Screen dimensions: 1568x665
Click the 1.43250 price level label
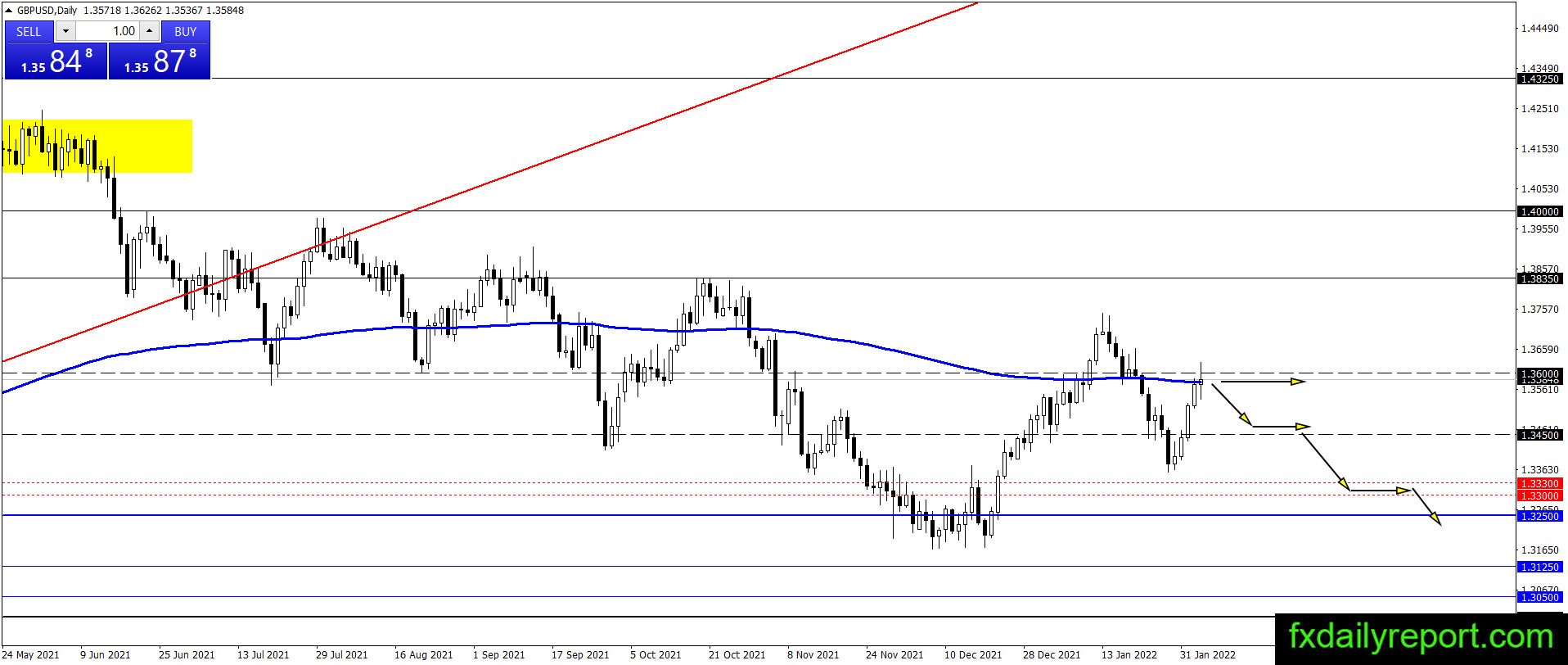tap(1539, 79)
